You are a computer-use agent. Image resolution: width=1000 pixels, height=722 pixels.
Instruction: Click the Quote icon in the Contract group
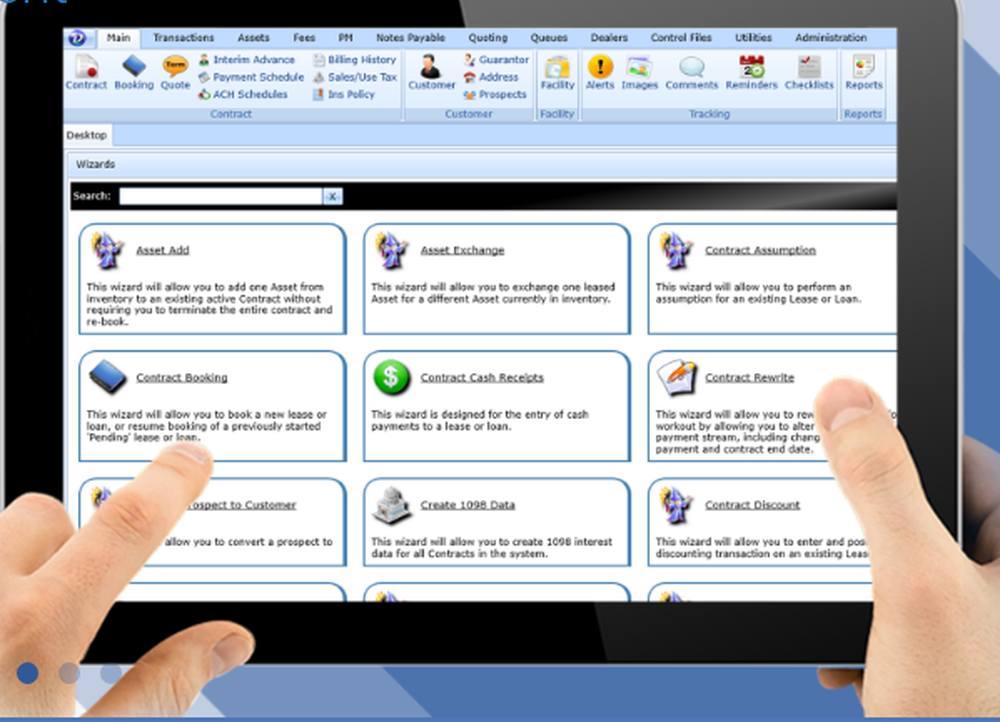[175, 72]
